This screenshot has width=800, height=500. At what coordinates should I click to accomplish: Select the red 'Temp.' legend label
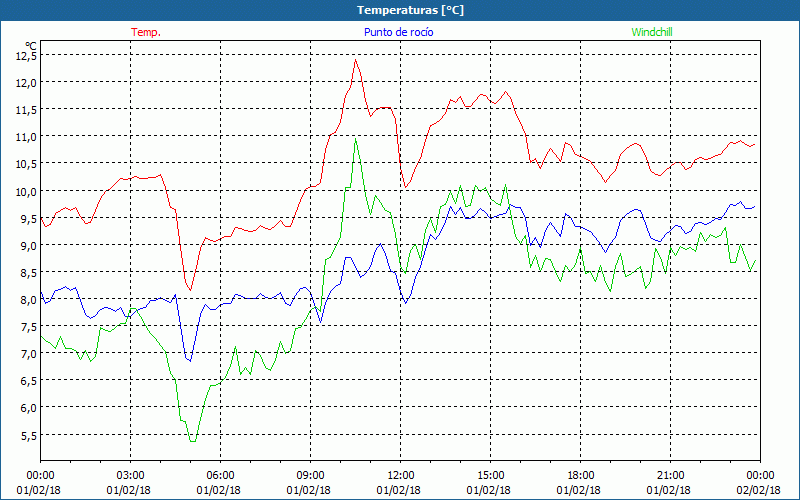[x=146, y=32]
